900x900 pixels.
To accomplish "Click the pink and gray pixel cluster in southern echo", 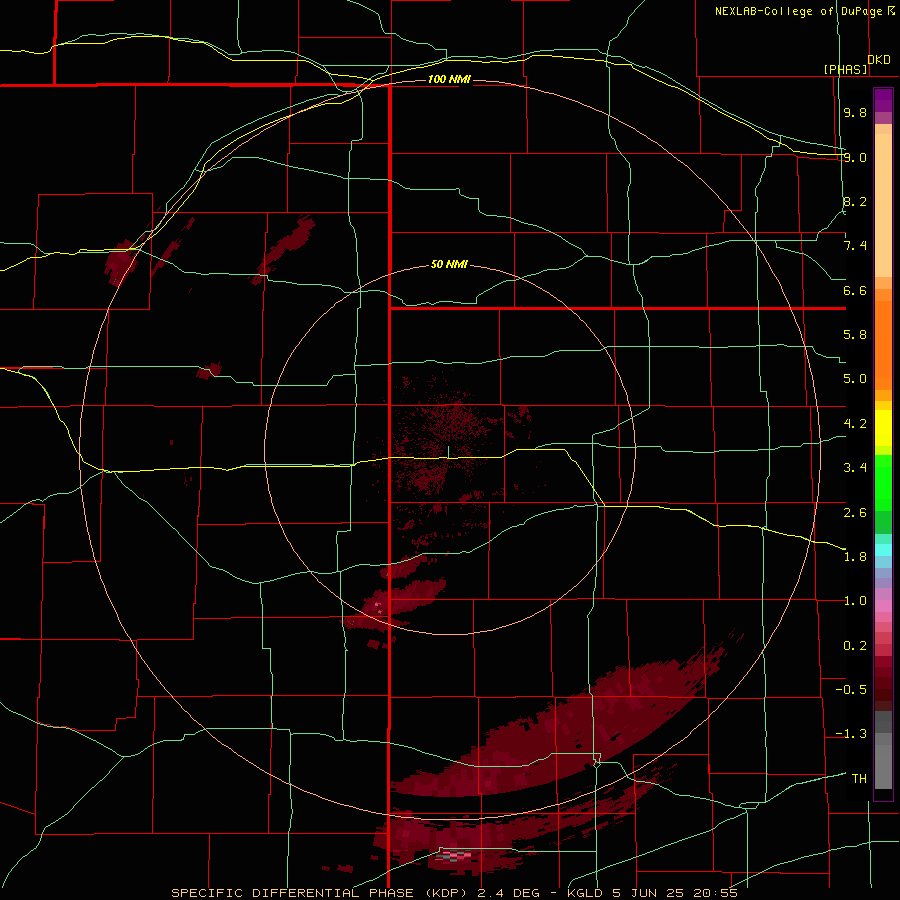I will click(453, 856).
